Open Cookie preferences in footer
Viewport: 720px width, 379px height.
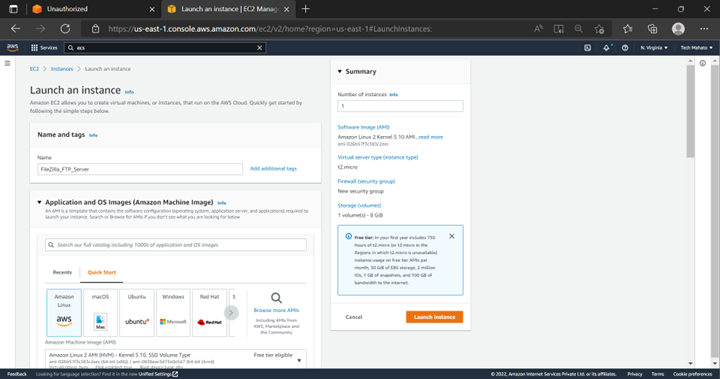692,374
